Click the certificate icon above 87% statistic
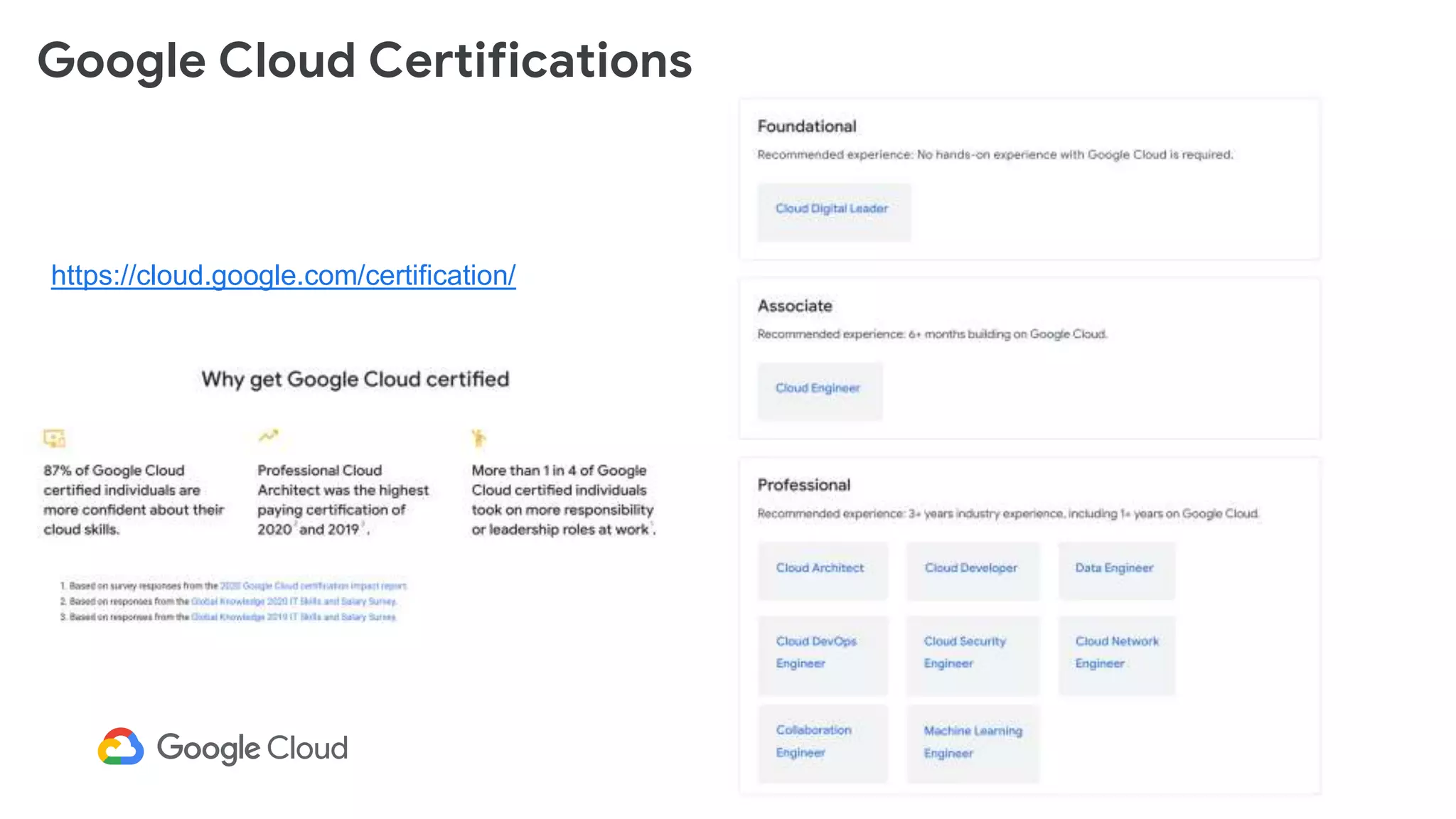The height and width of the screenshot is (819, 1456). tap(55, 438)
